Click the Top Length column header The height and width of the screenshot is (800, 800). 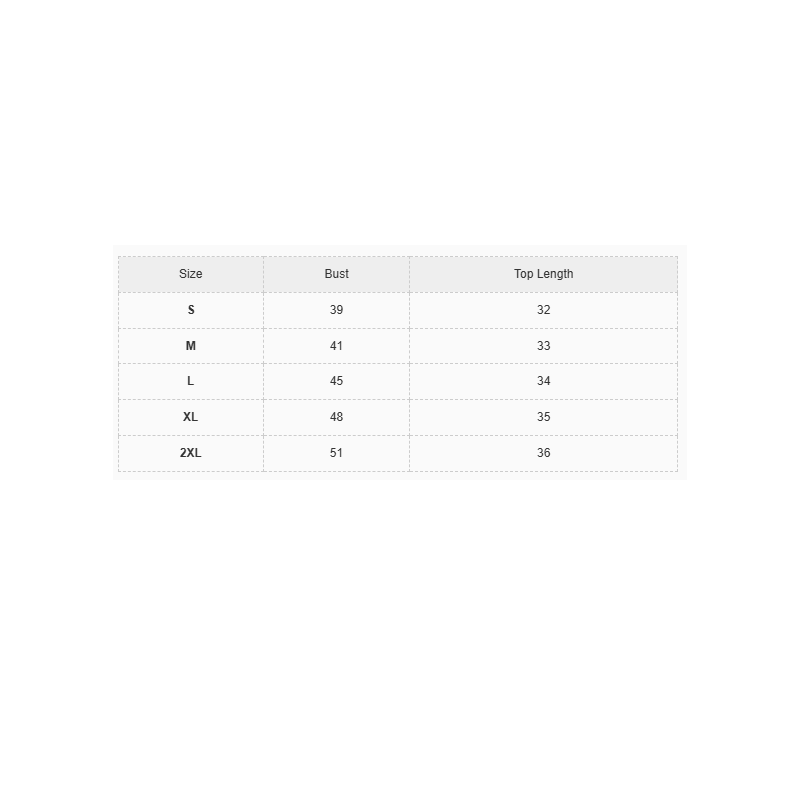coord(543,274)
